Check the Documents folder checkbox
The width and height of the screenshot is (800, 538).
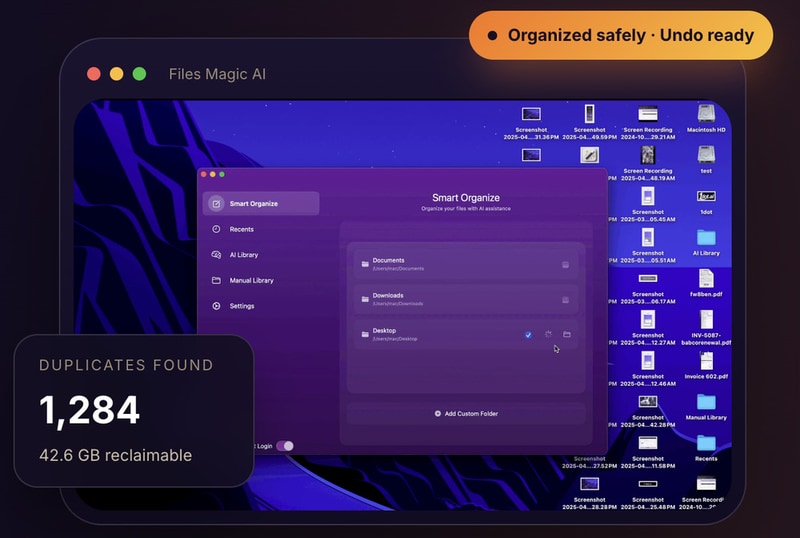coord(565,264)
